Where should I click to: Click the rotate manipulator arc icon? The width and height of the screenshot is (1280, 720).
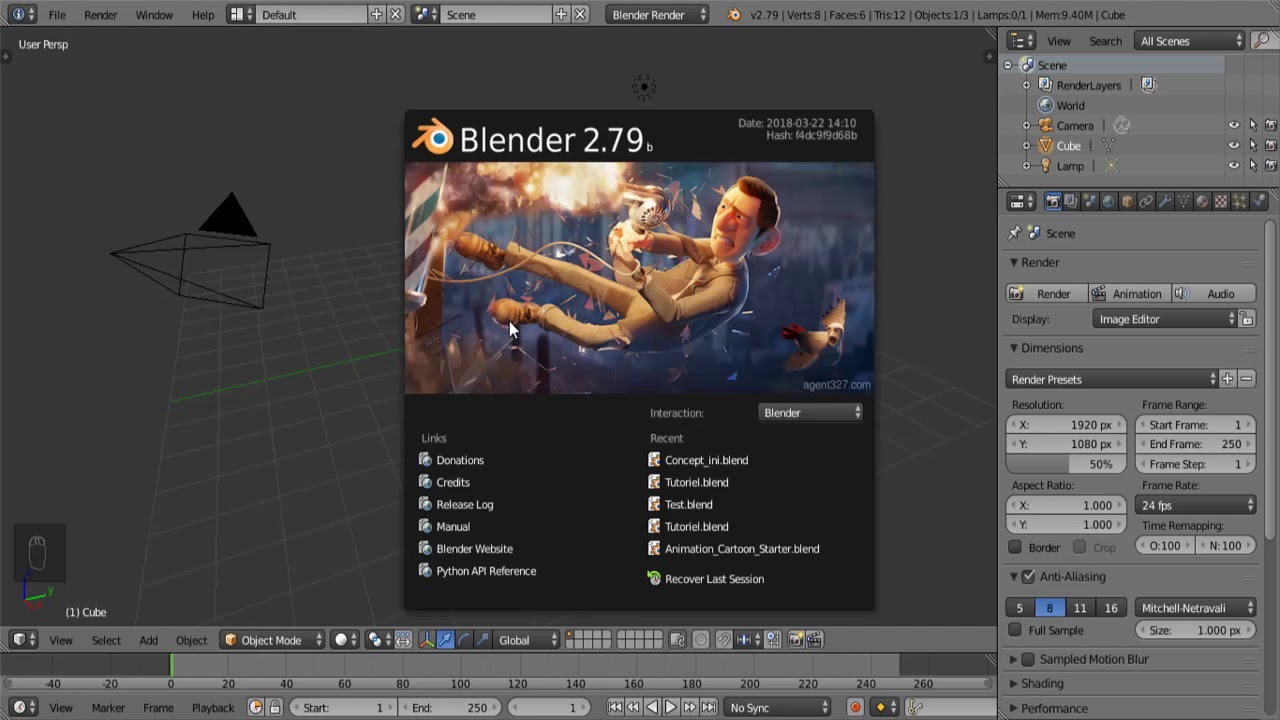pos(464,640)
